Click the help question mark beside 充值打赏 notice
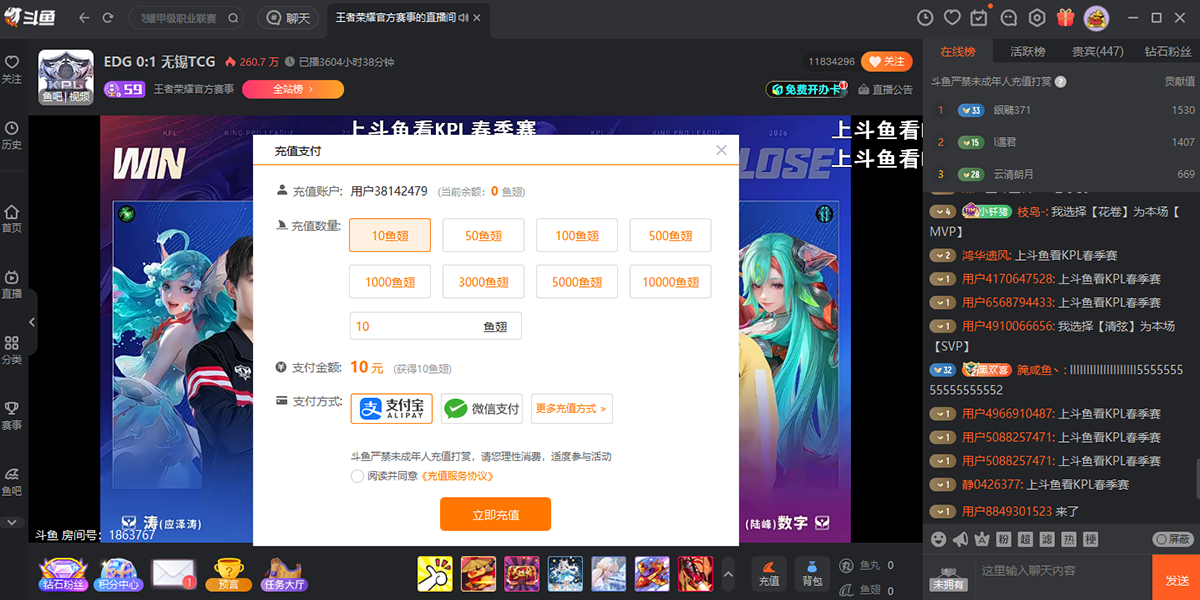Image resolution: width=1200 pixels, height=600 pixels. [x=1060, y=82]
